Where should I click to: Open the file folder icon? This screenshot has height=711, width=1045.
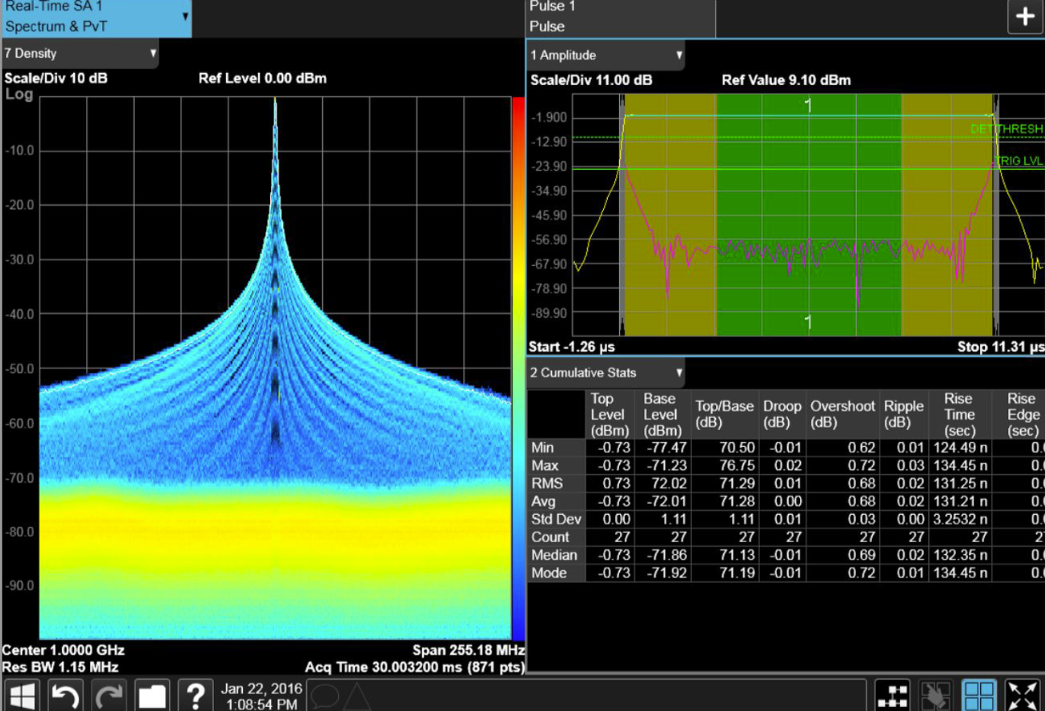(x=152, y=695)
